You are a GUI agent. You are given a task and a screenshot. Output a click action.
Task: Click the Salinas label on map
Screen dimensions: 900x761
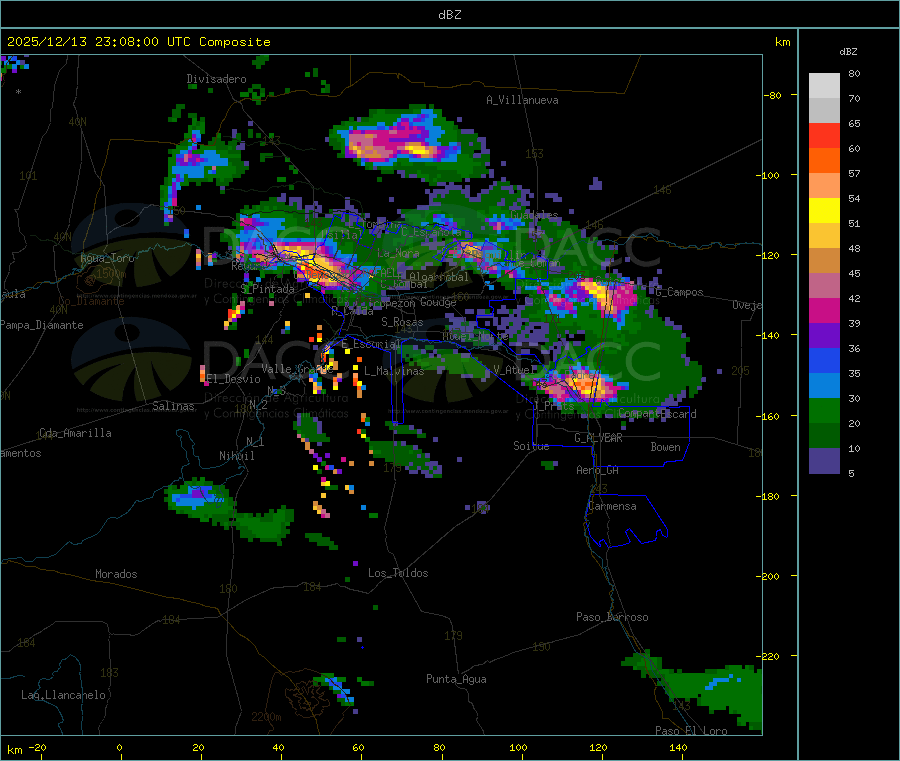176,406
